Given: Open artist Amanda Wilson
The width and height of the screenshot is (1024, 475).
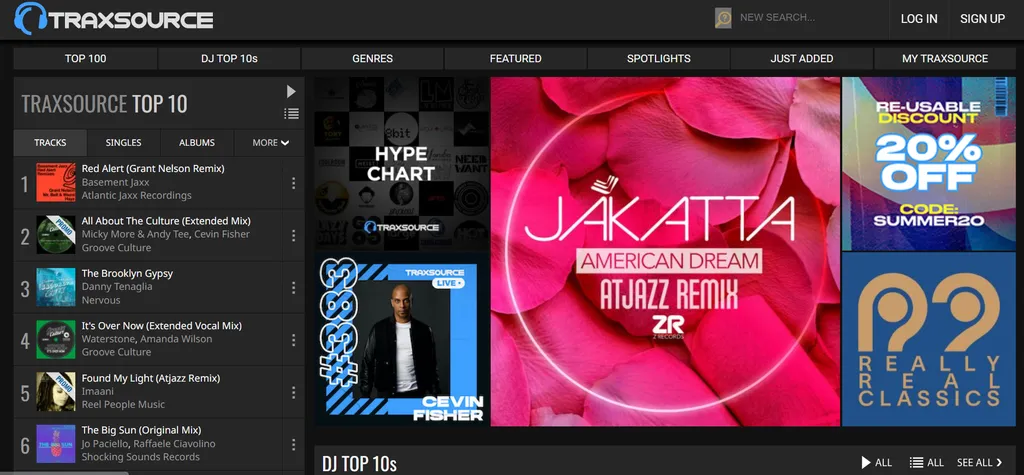Looking at the screenshot, I should click(176, 339).
